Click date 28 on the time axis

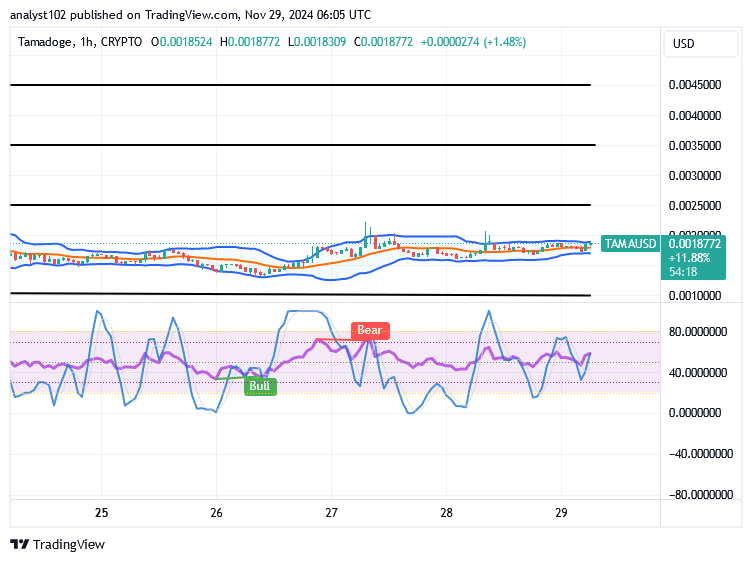(446, 513)
